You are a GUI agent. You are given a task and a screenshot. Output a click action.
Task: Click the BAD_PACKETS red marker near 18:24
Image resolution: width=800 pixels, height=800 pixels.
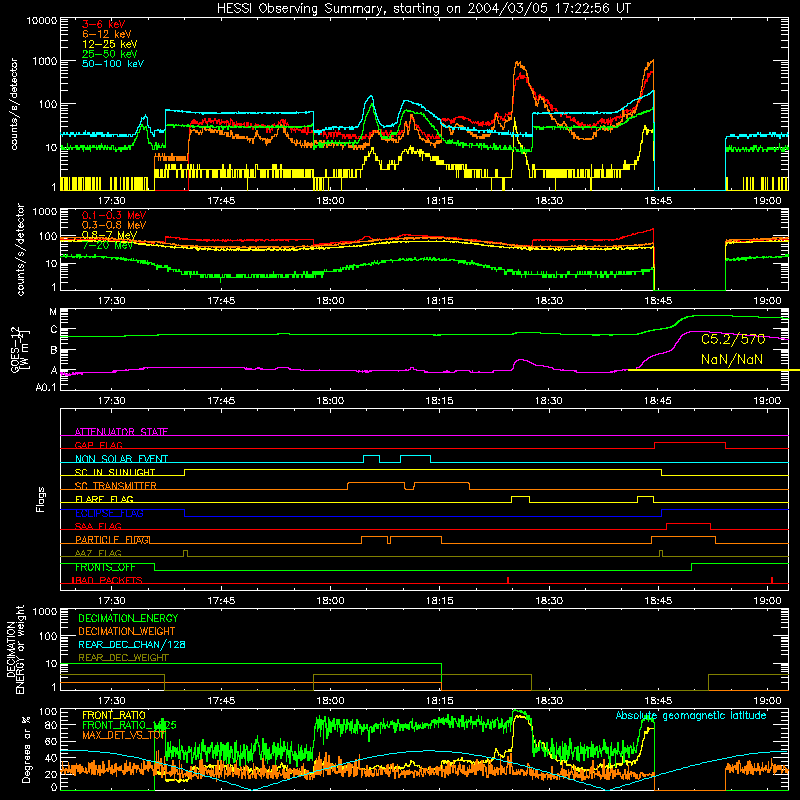[x=508, y=580]
